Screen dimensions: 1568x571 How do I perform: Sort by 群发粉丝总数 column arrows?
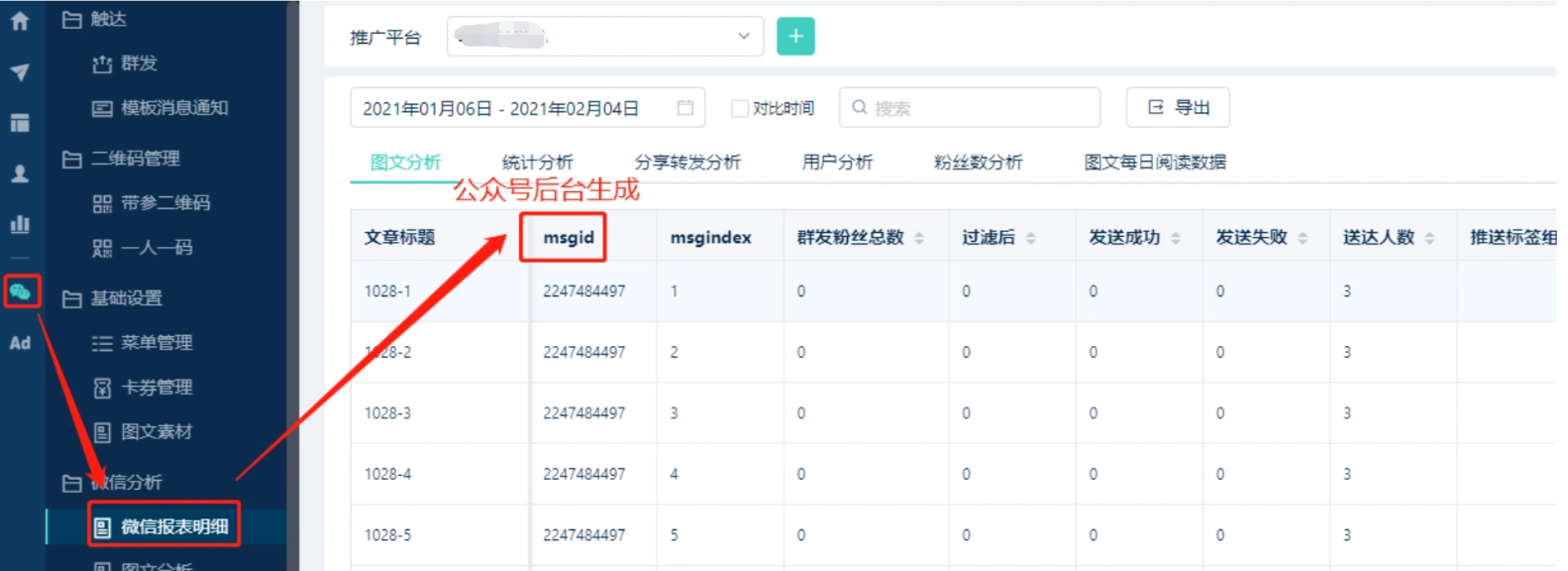[x=919, y=238]
